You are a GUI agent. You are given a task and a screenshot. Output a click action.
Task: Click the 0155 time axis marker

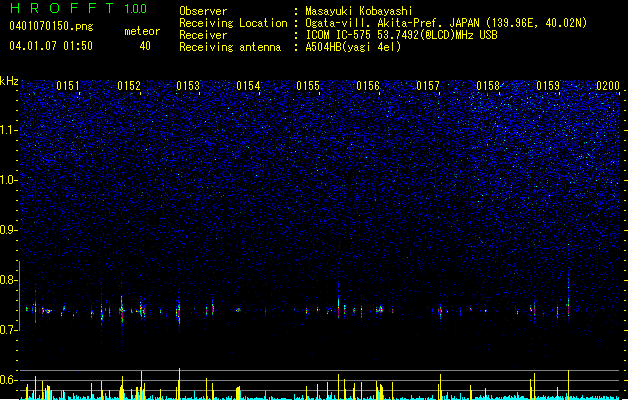coord(308,86)
